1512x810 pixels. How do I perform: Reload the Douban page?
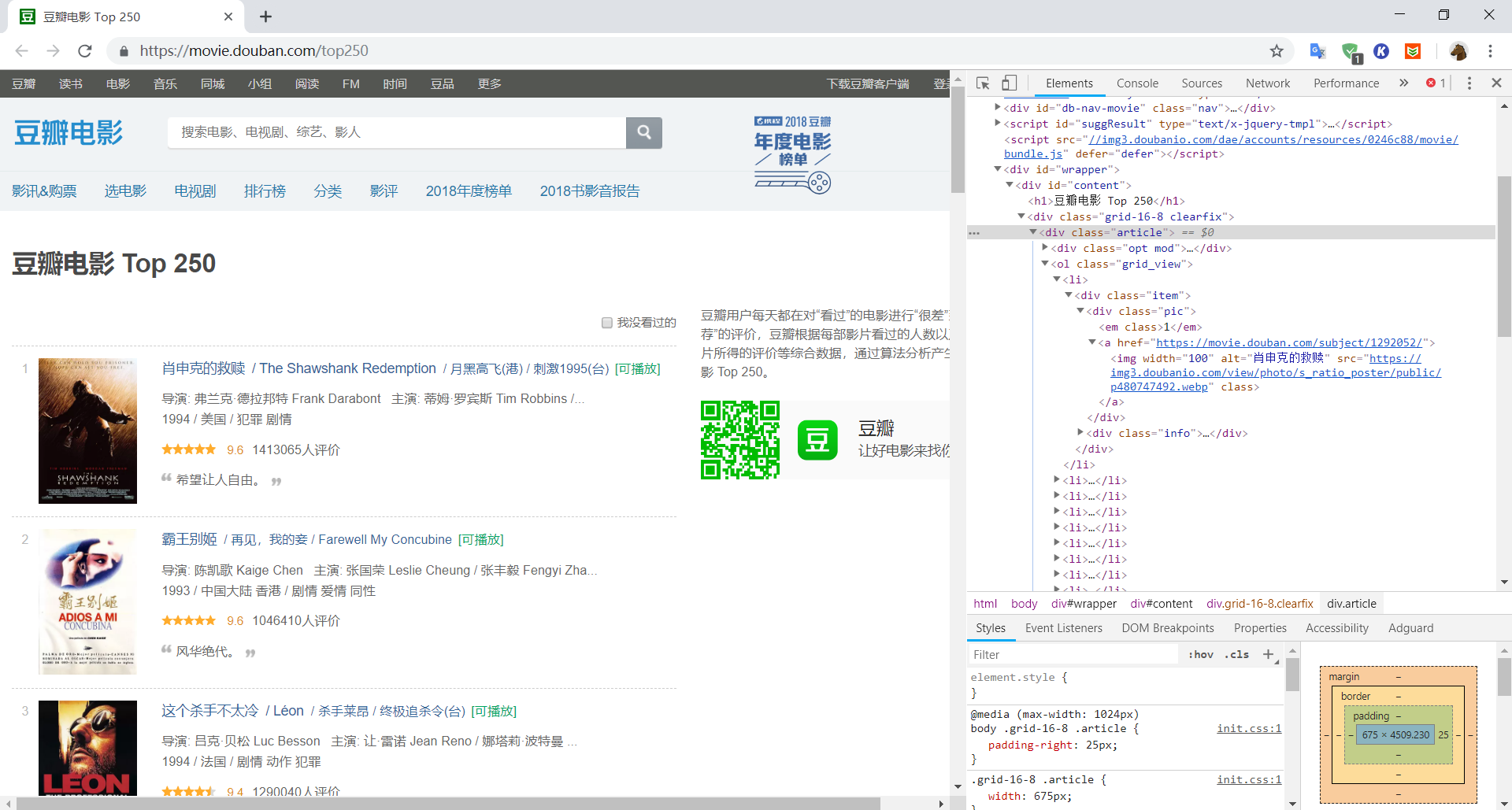(x=85, y=51)
